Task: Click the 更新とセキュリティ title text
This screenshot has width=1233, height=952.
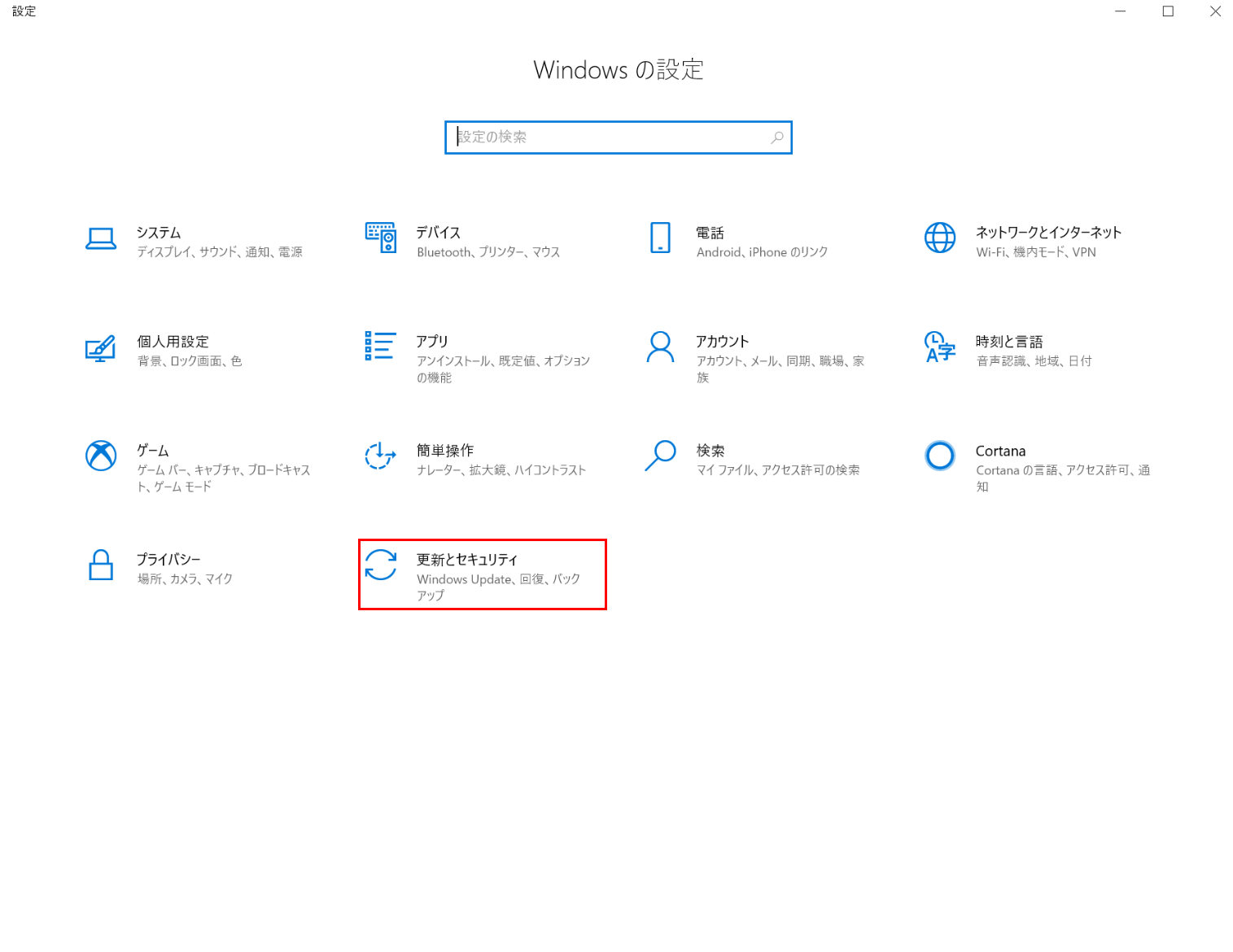Action: pyautogui.click(x=467, y=560)
